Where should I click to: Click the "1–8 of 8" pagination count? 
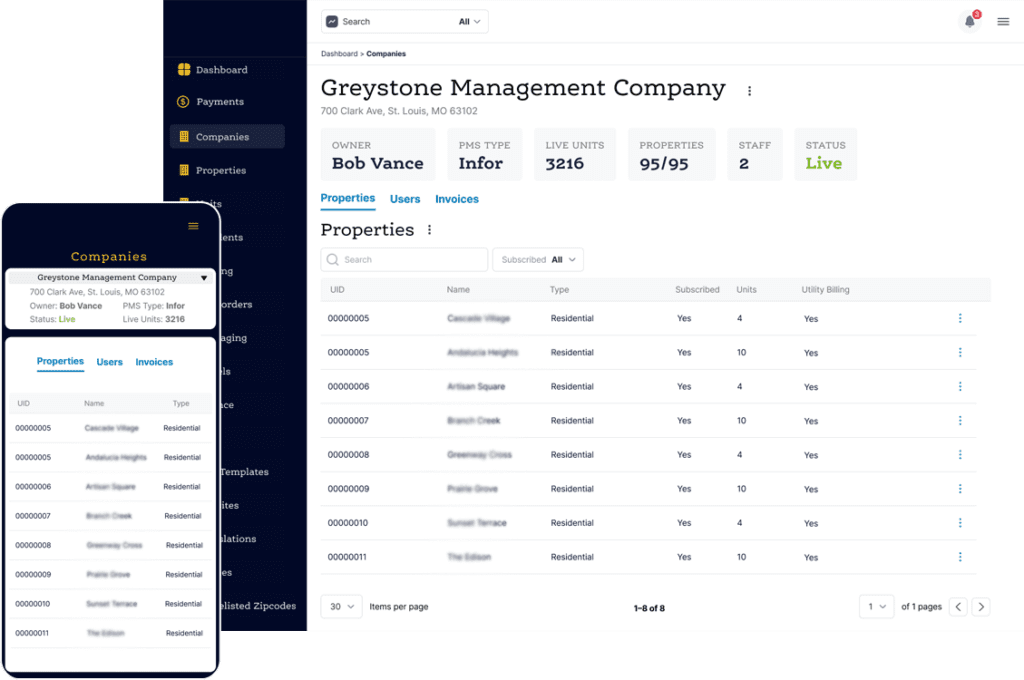[649, 608]
